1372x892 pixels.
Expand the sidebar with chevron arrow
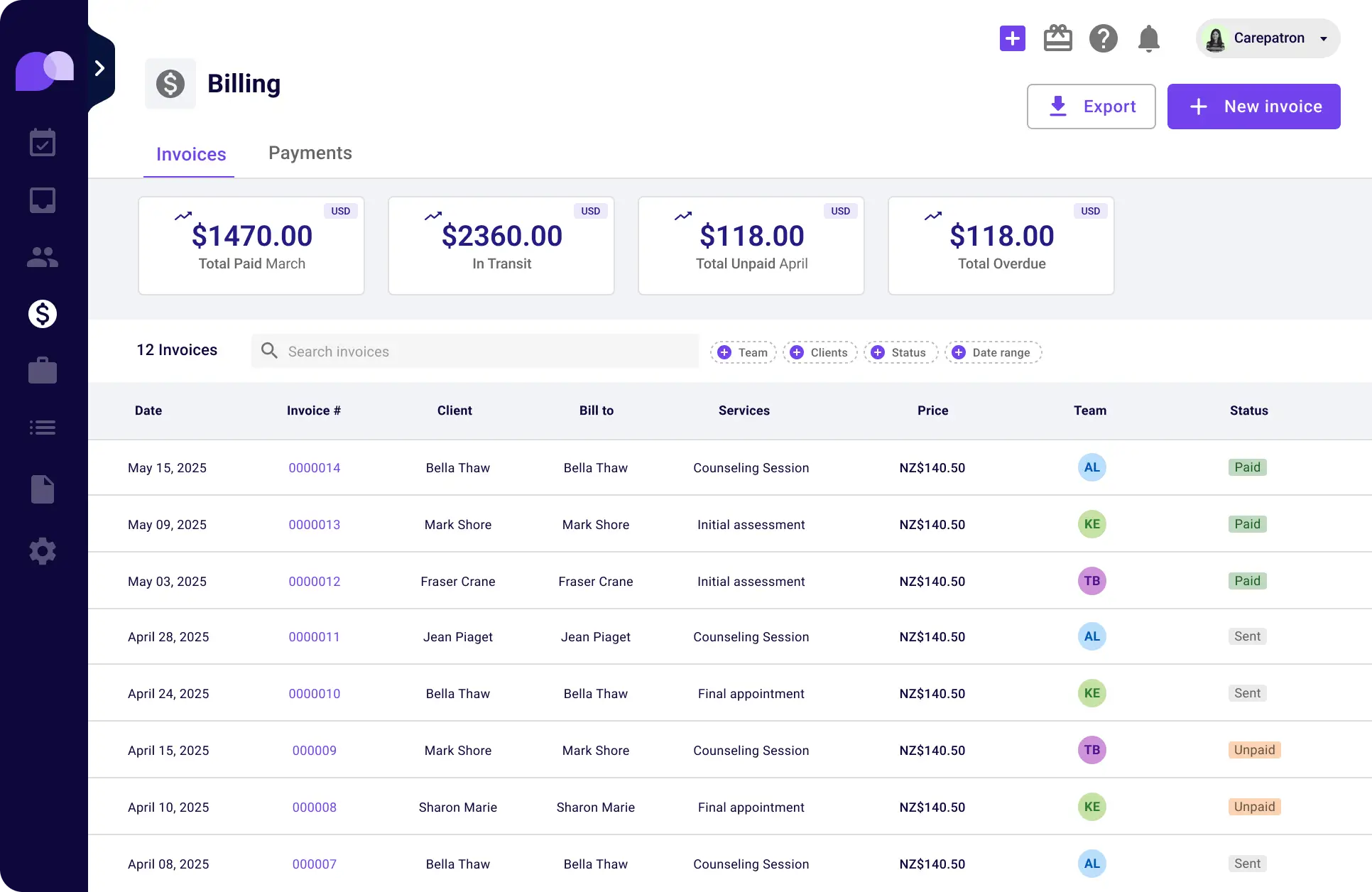(x=100, y=68)
